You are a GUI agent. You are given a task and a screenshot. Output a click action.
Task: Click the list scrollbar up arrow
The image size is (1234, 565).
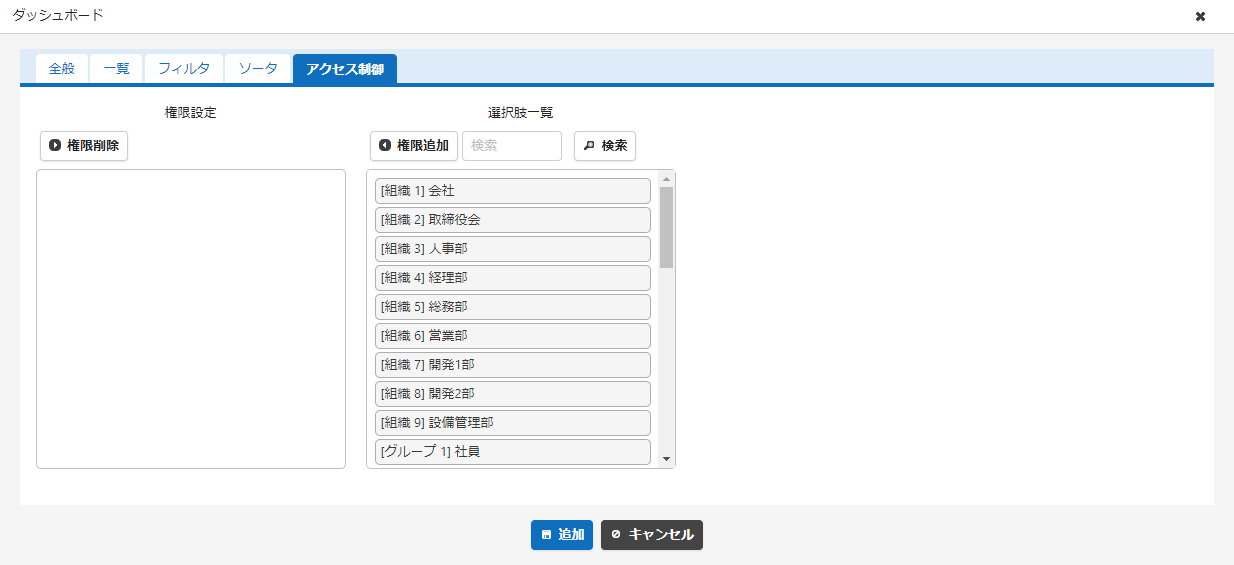[667, 179]
